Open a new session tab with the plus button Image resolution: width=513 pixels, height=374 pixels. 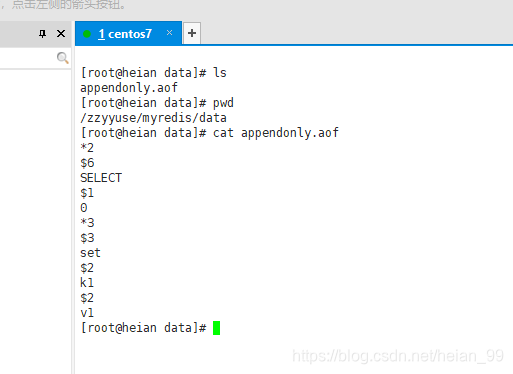(x=192, y=33)
